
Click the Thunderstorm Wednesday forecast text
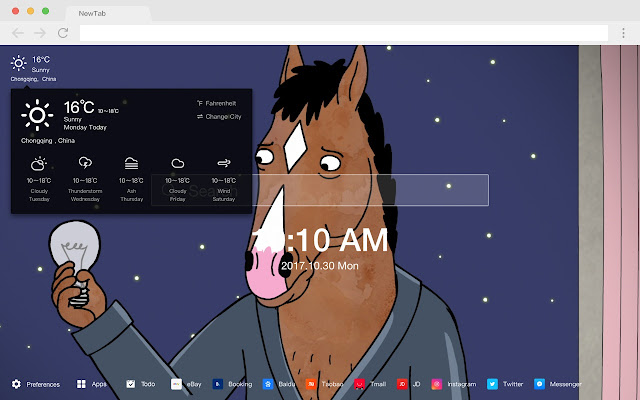click(85, 195)
